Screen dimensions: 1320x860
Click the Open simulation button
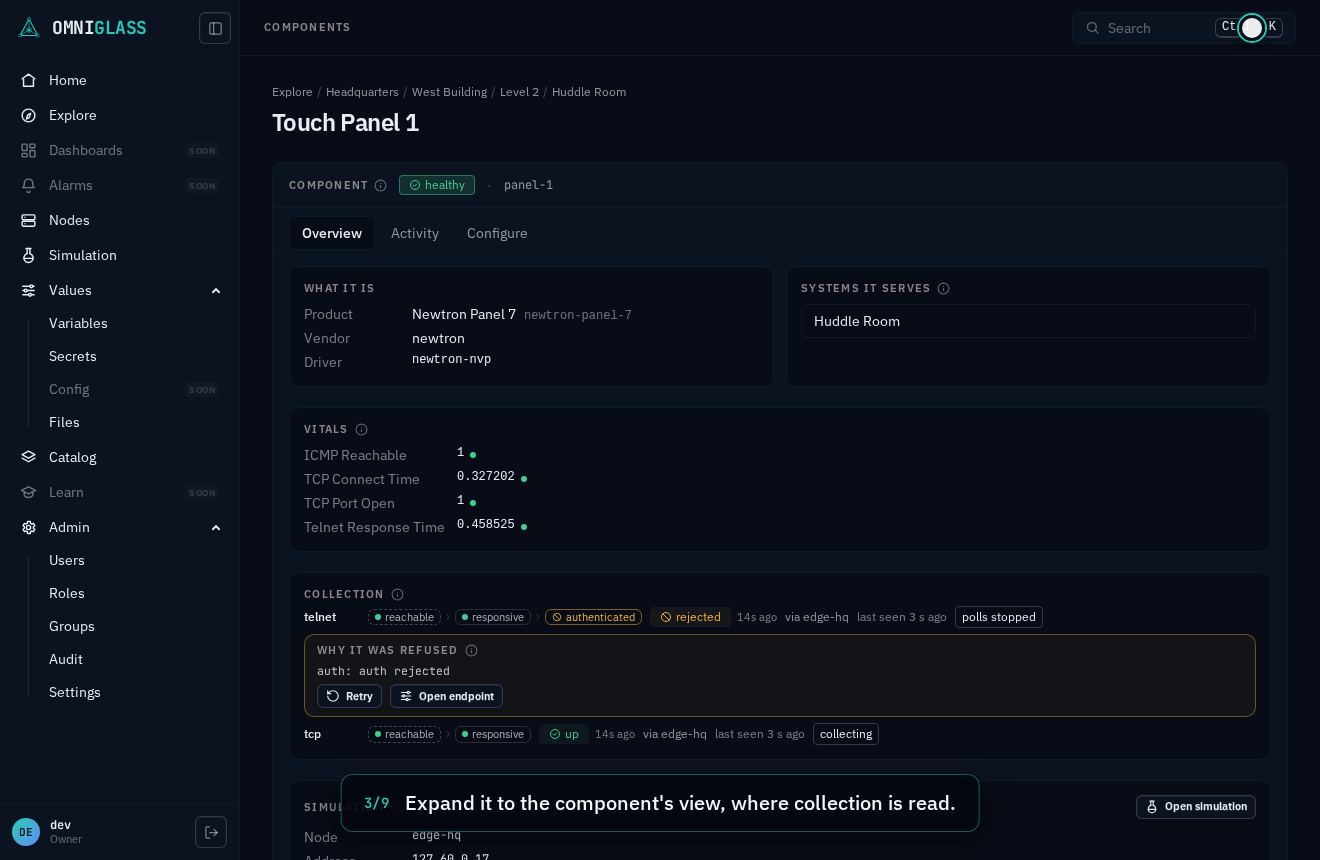click(1196, 807)
